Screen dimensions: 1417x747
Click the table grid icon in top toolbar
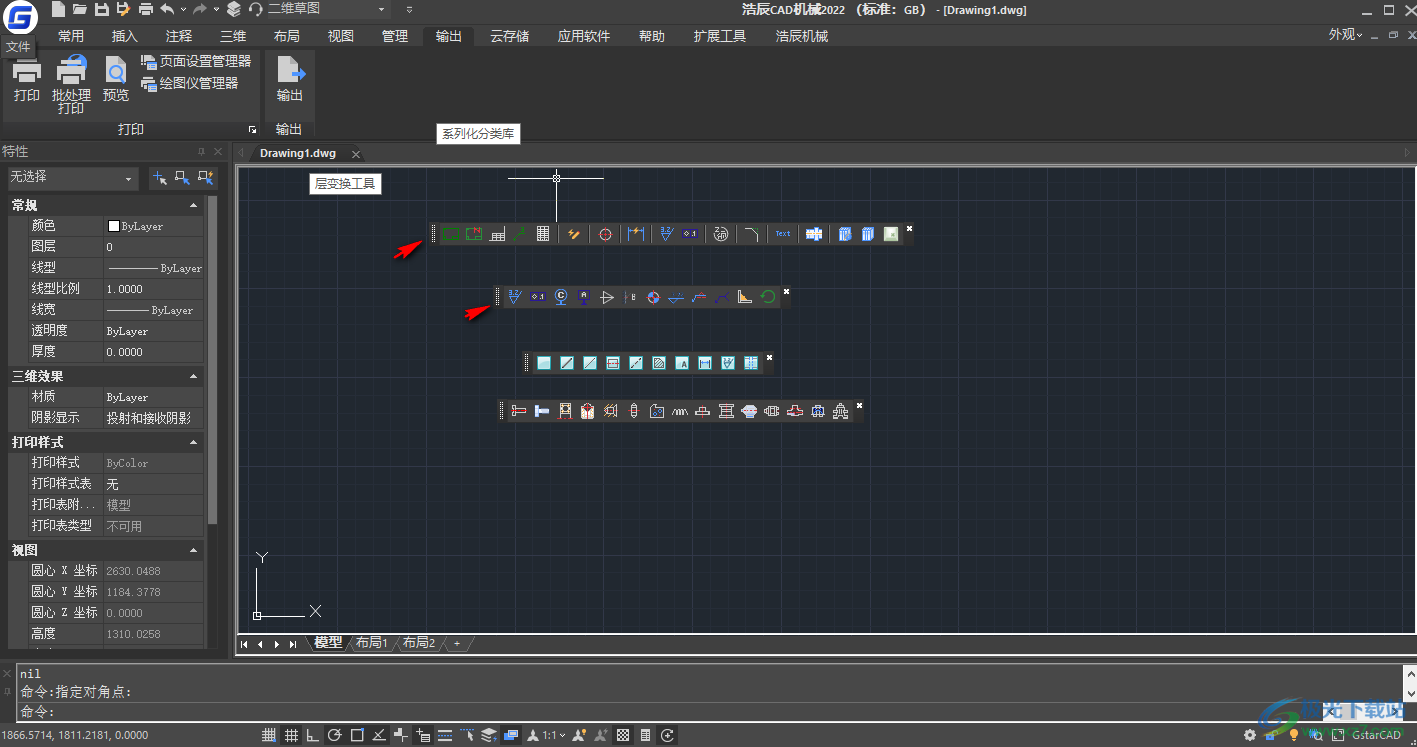click(543, 234)
